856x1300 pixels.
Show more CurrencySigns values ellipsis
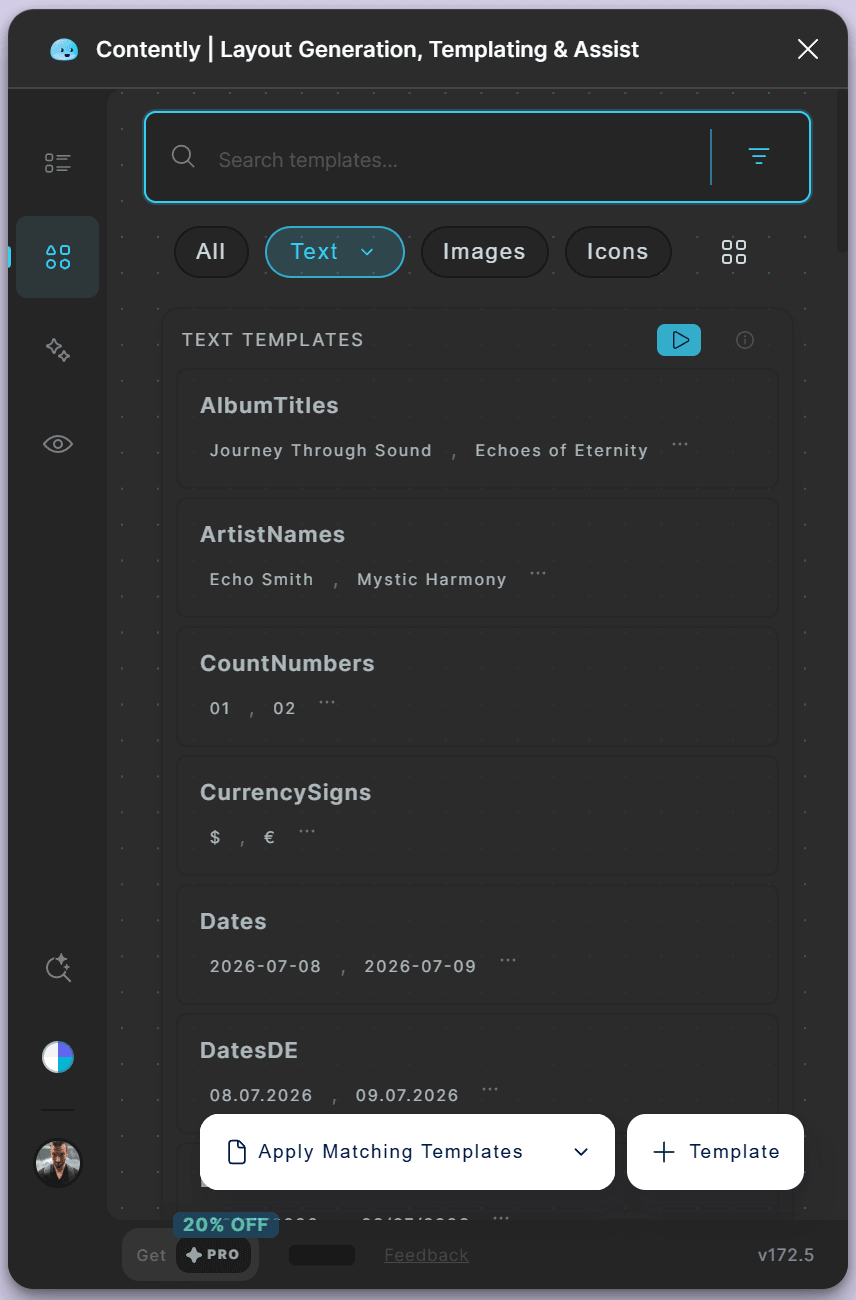coord(307,831)
